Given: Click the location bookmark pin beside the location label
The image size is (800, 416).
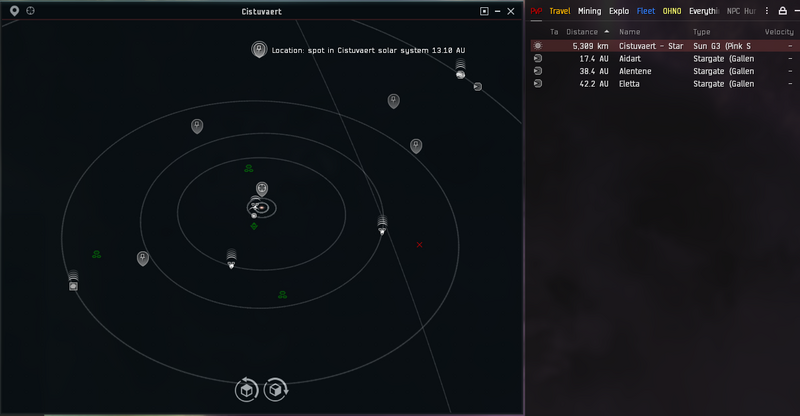Looking at the screenshot, I should 259,49.
